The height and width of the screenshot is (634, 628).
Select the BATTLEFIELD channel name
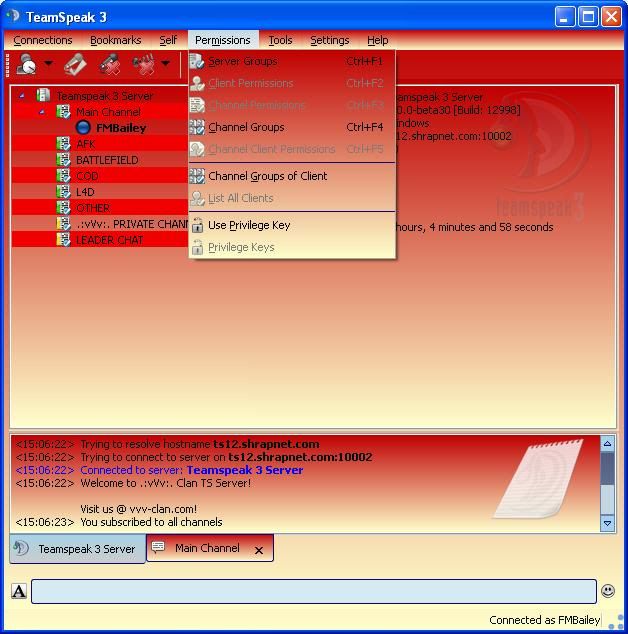coord(107,160)
